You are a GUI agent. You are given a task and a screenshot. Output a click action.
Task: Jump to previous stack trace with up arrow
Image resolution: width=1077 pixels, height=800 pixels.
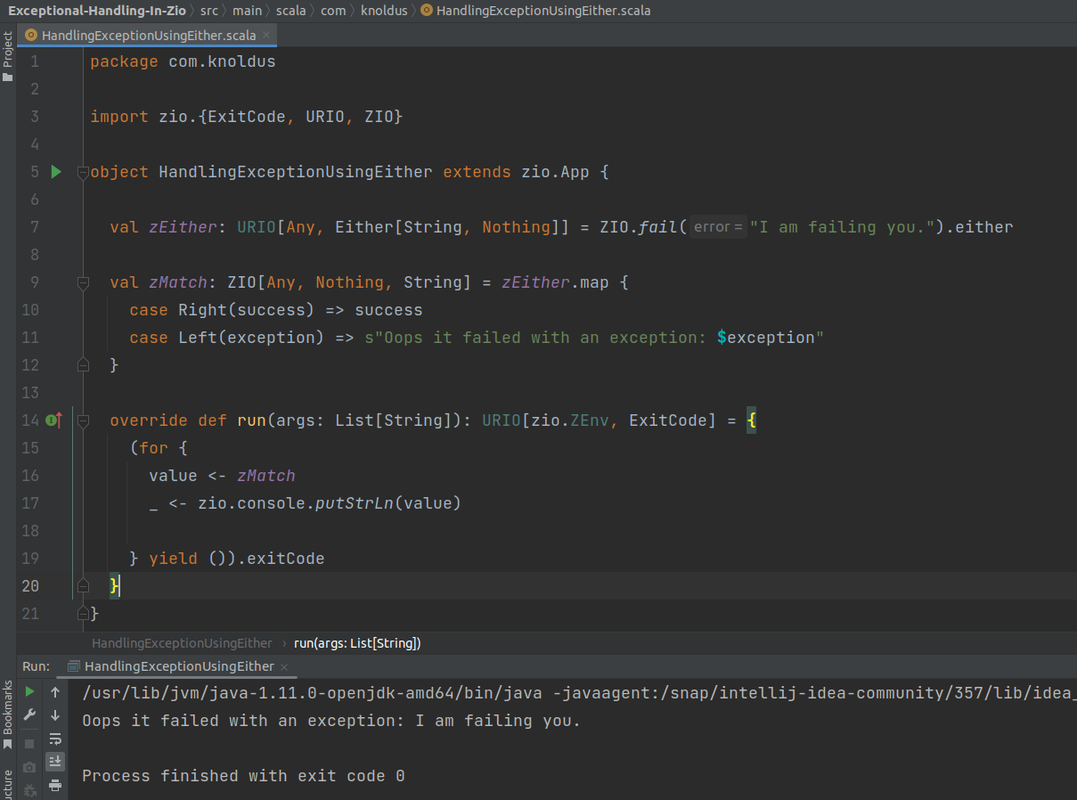click(x=56, y=692)
